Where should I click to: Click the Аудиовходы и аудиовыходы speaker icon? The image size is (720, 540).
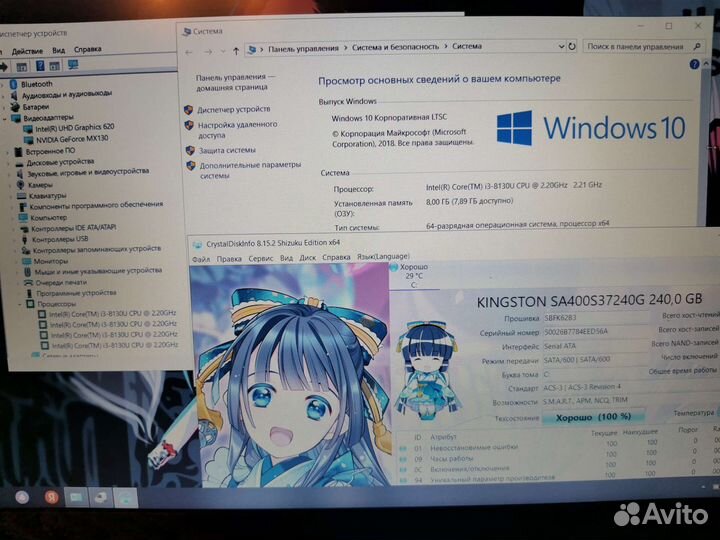click(x=14, y=95)
